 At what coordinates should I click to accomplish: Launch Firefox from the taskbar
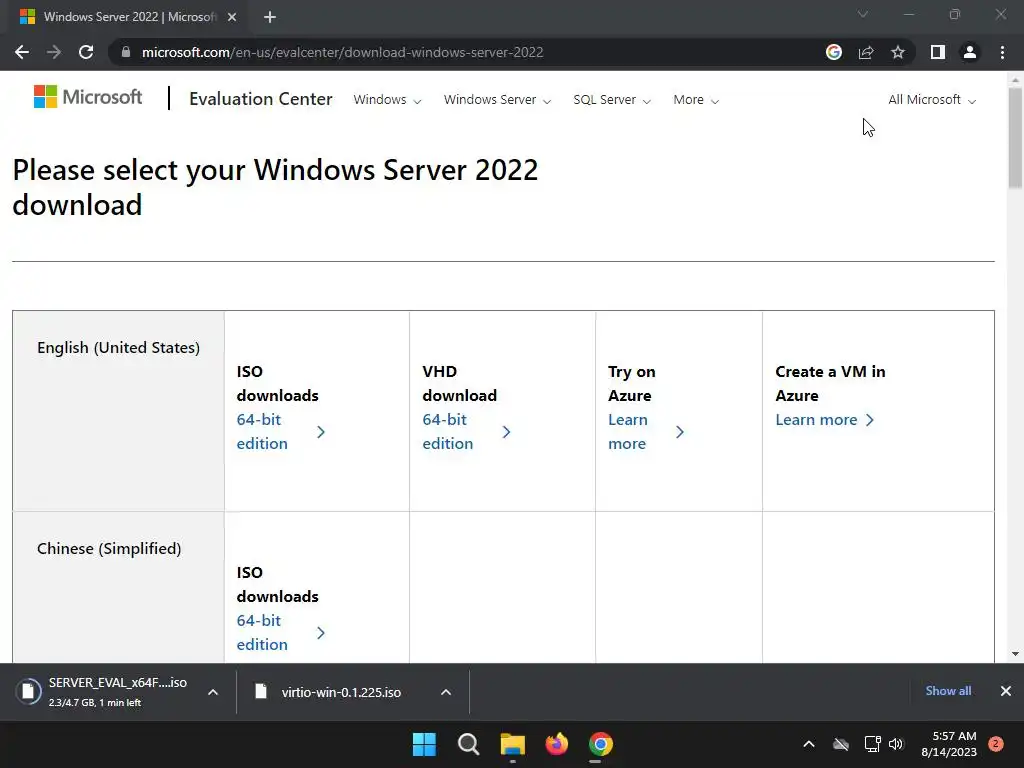[x=556, y=744]
